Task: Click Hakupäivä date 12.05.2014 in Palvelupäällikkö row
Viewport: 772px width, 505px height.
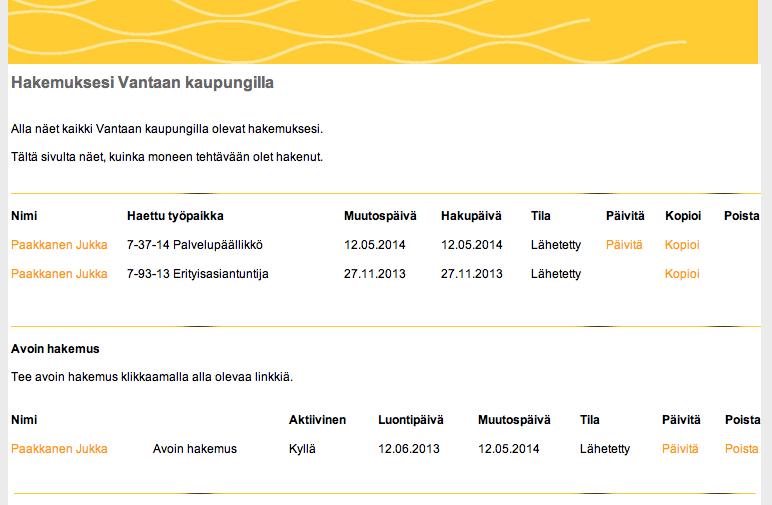Action: point(472,245)
